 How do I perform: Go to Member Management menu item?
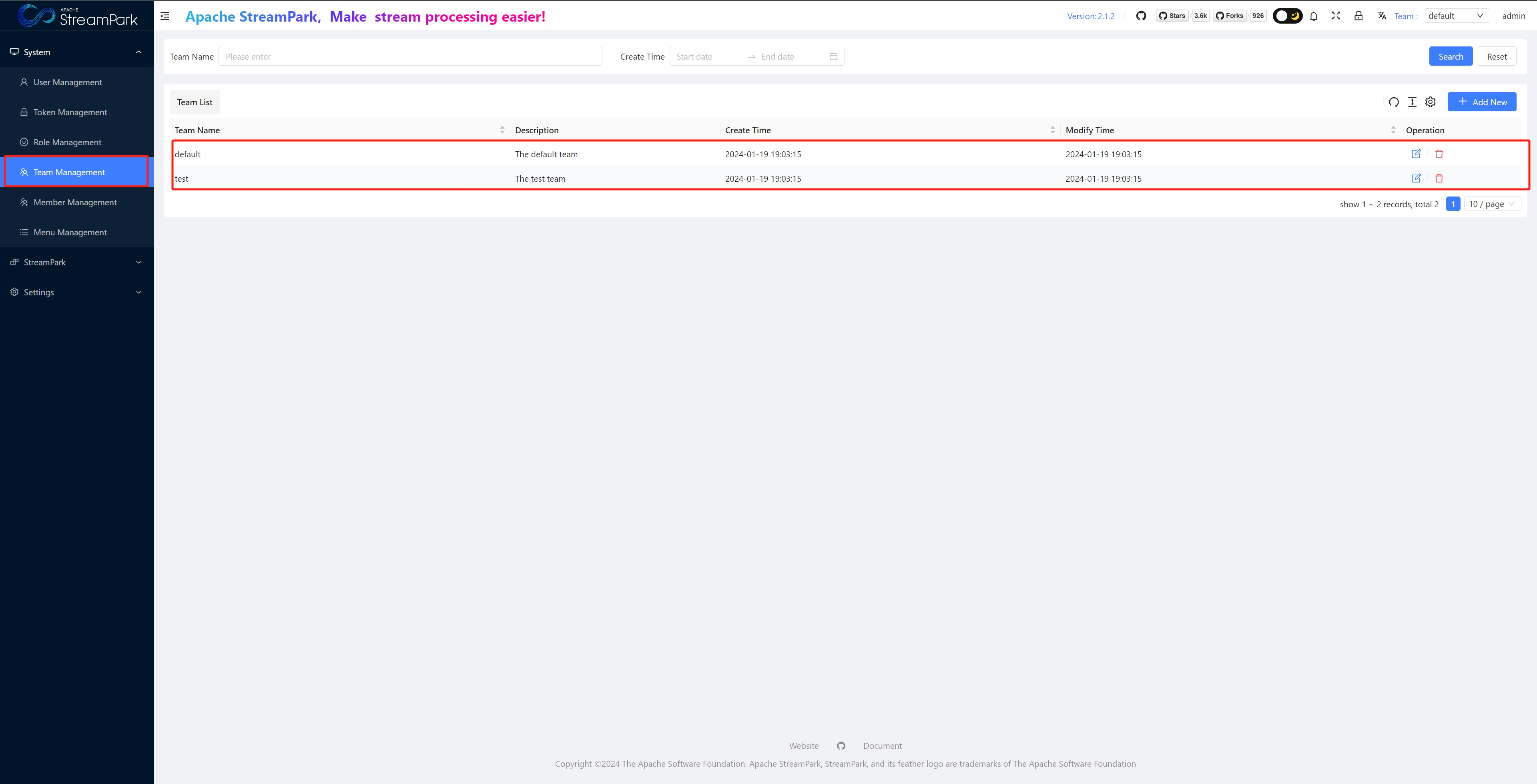click(x=75, y=202)
